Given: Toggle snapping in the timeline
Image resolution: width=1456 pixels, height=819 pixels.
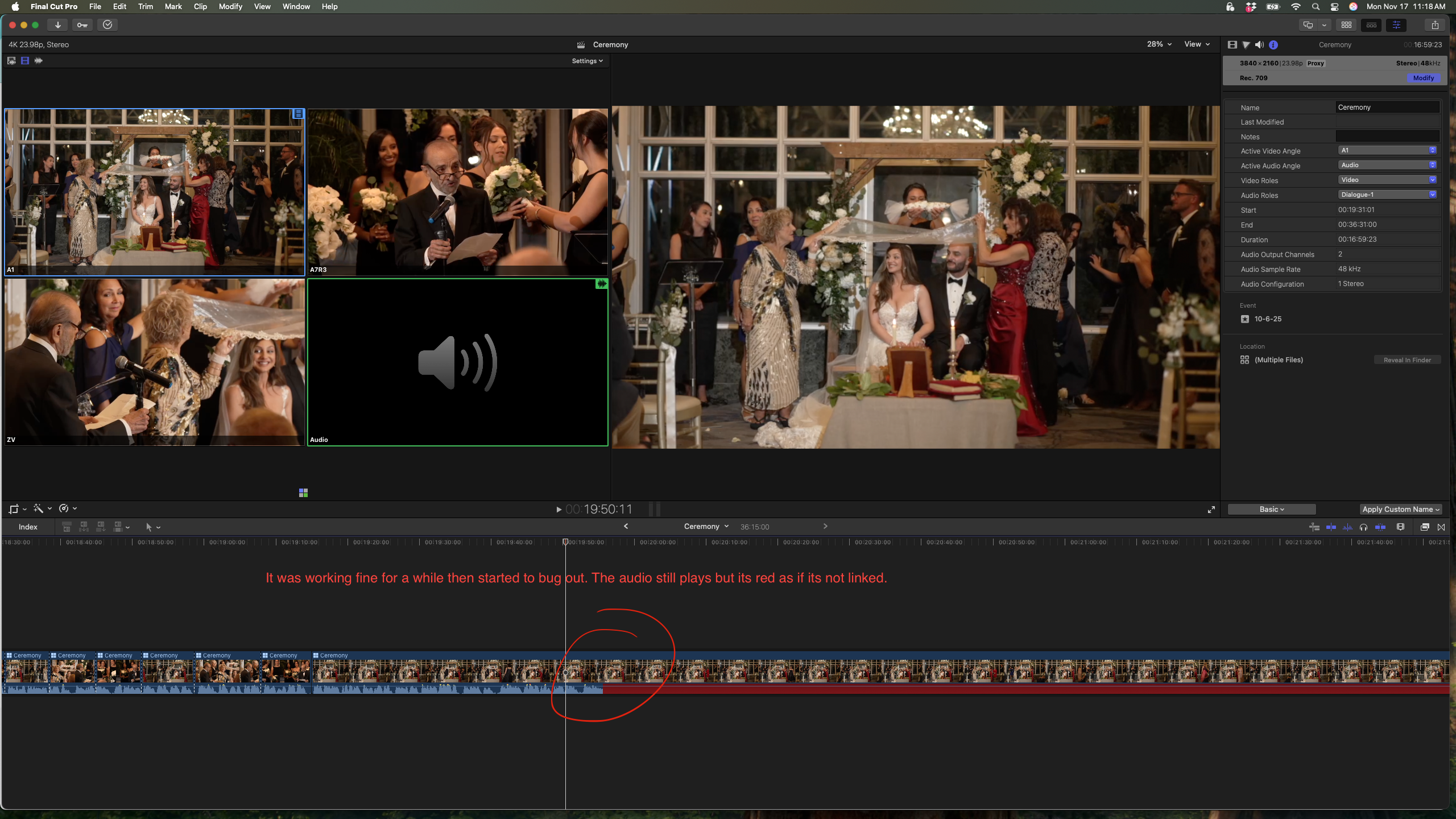Looking at the screenshot, I should click(1380, 527).
